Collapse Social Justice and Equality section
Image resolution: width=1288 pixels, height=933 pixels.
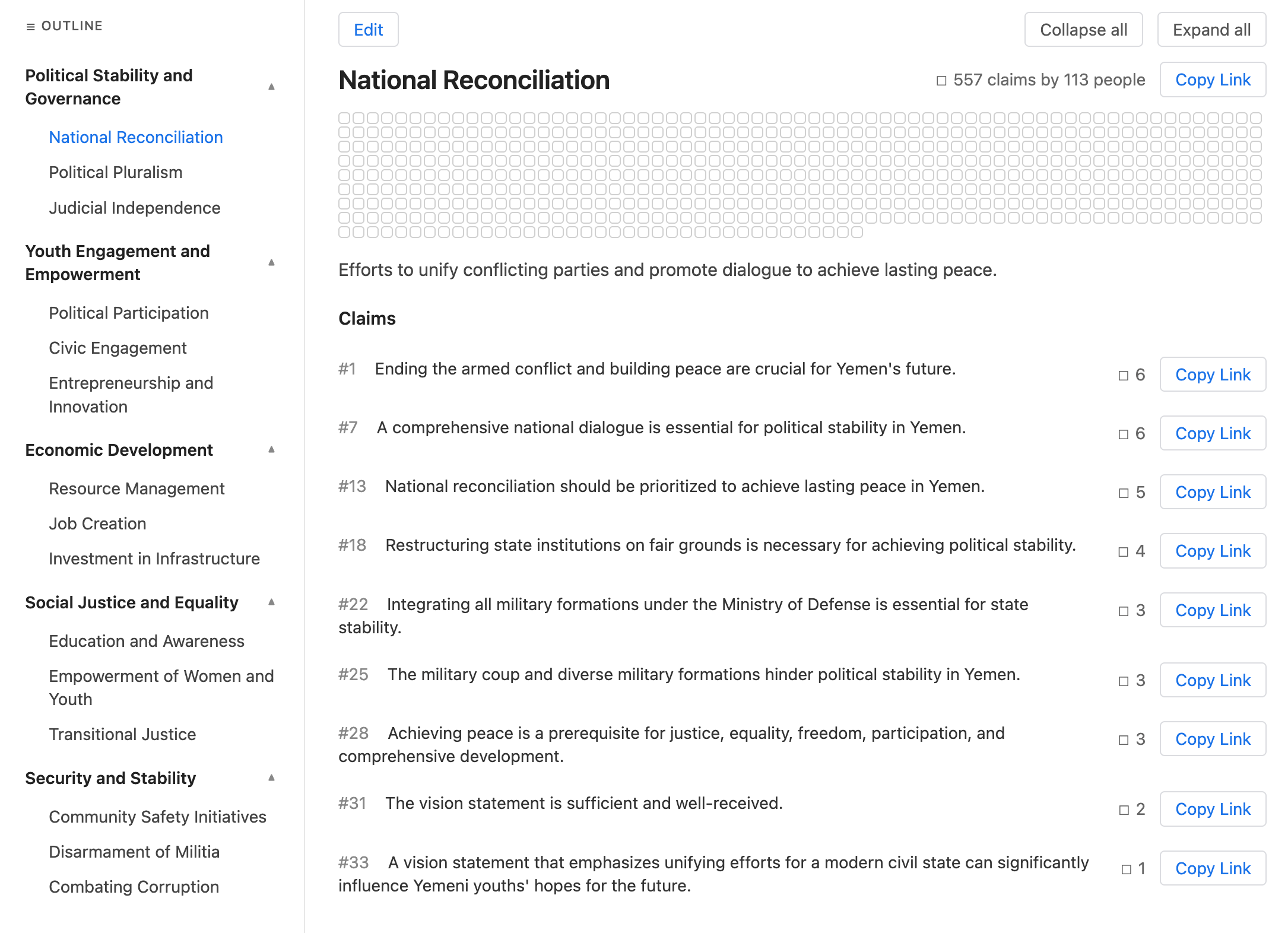[x=271, y=602]
